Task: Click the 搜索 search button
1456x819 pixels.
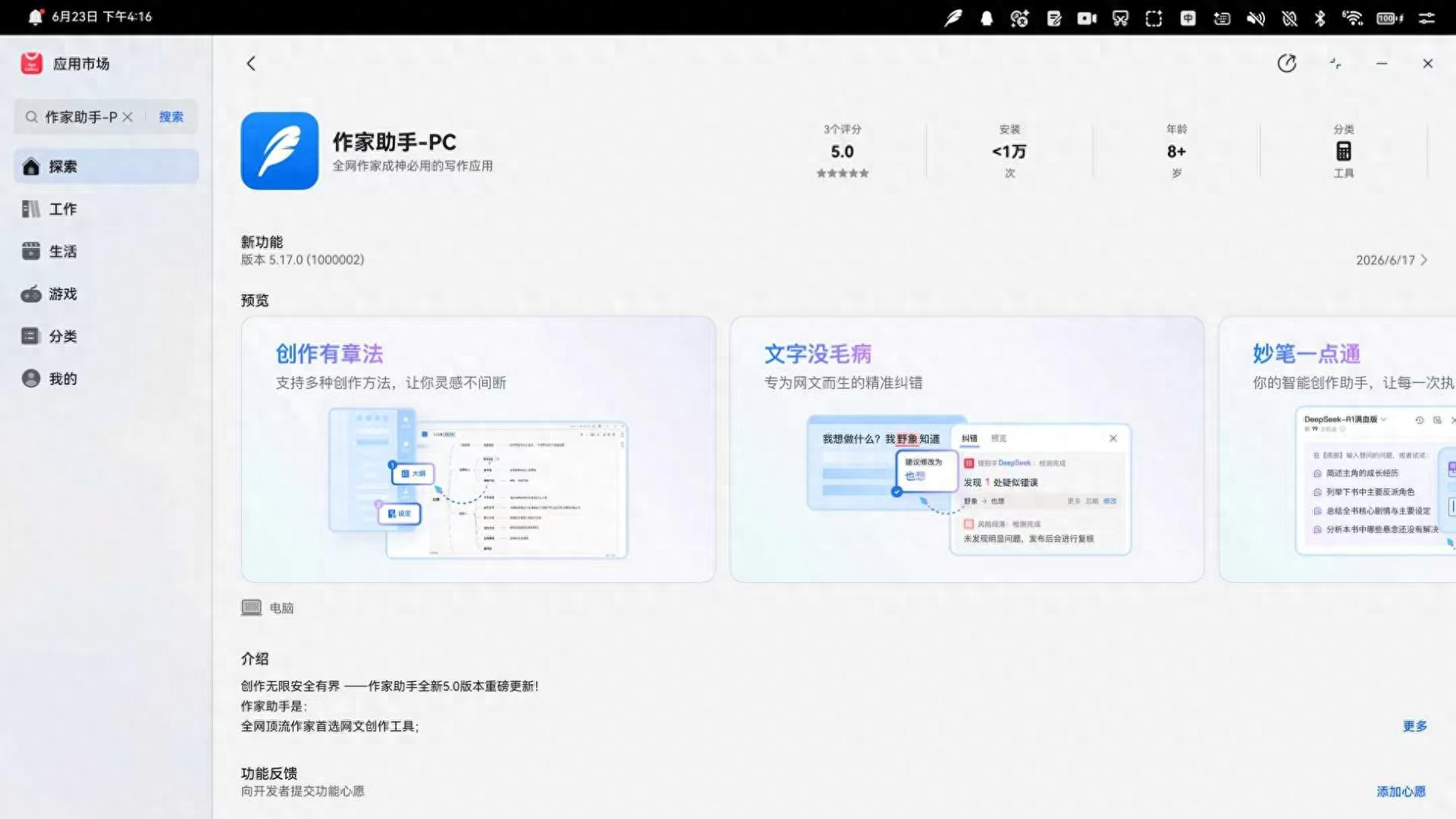Action: click(171, 117)
